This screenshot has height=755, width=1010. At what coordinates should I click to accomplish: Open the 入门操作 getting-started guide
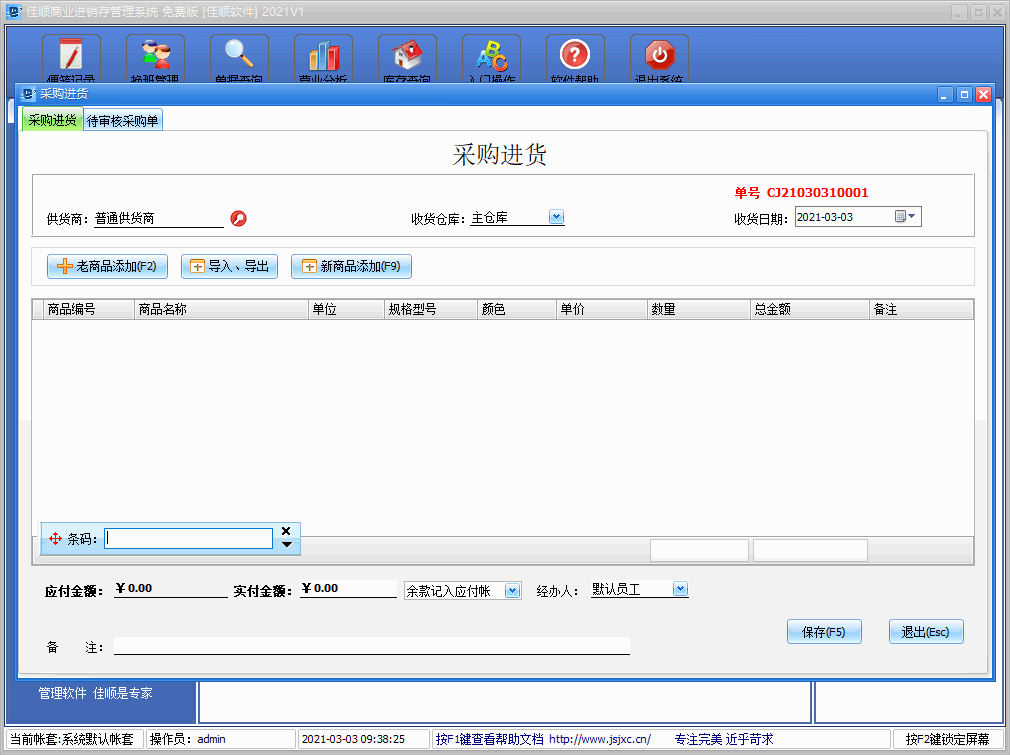pyautogui.click(x=489, y=58)
